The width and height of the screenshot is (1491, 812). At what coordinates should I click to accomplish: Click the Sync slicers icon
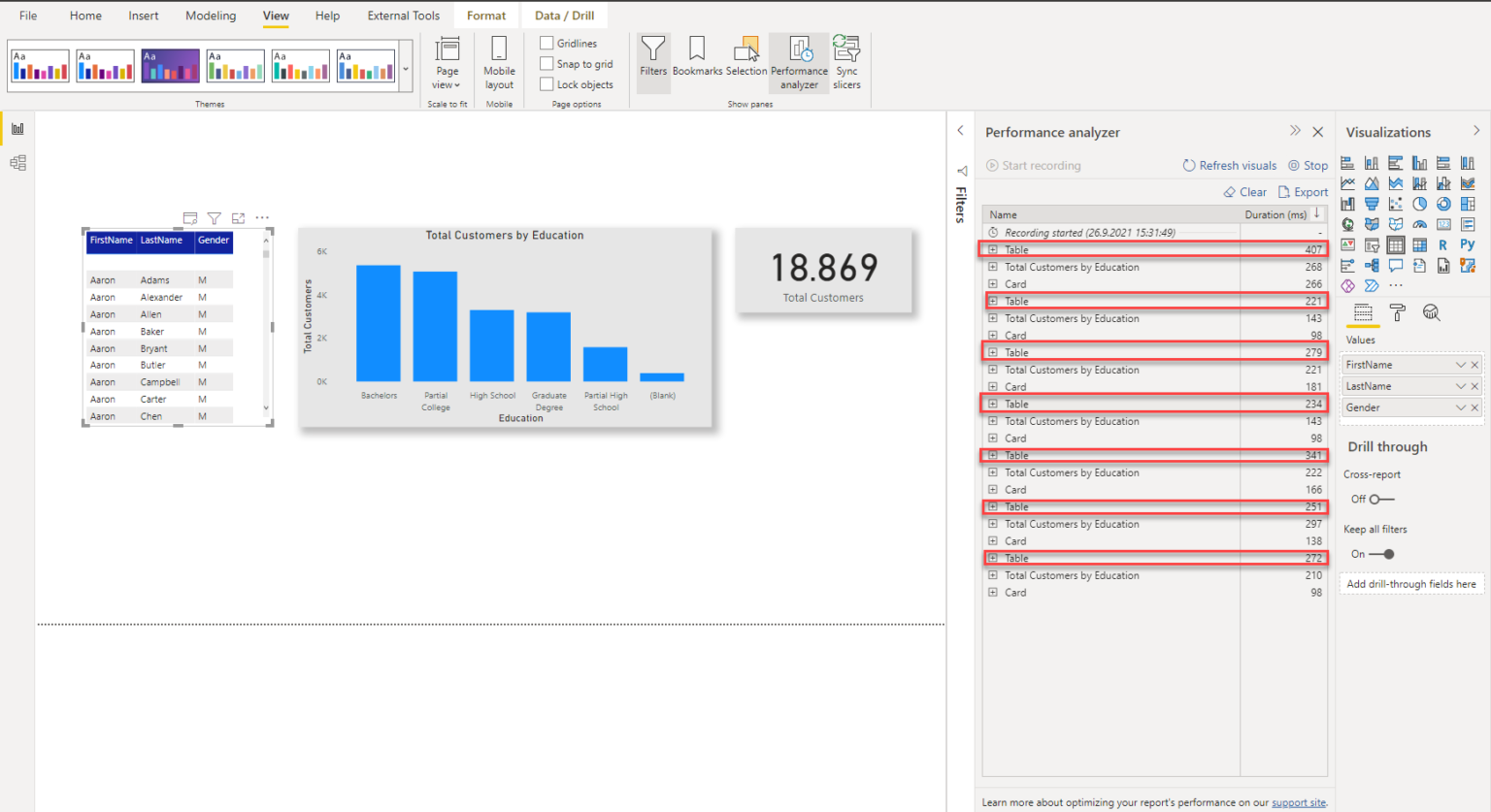(845, 62)
